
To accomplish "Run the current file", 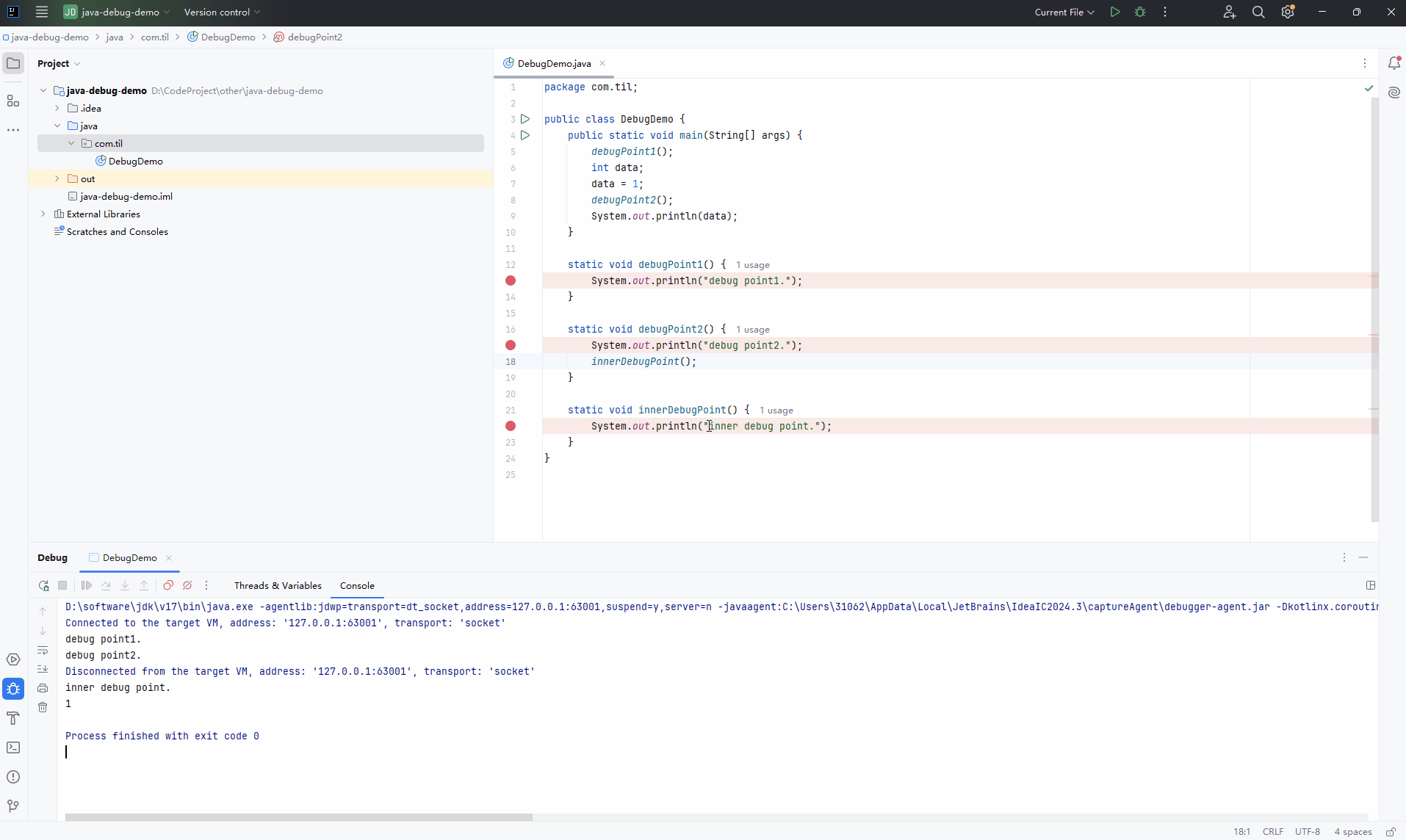I will (1115, 12).
